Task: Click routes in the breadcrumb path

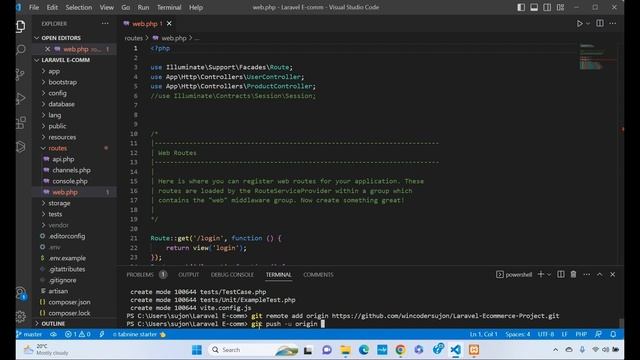Action: coord(133,38)
